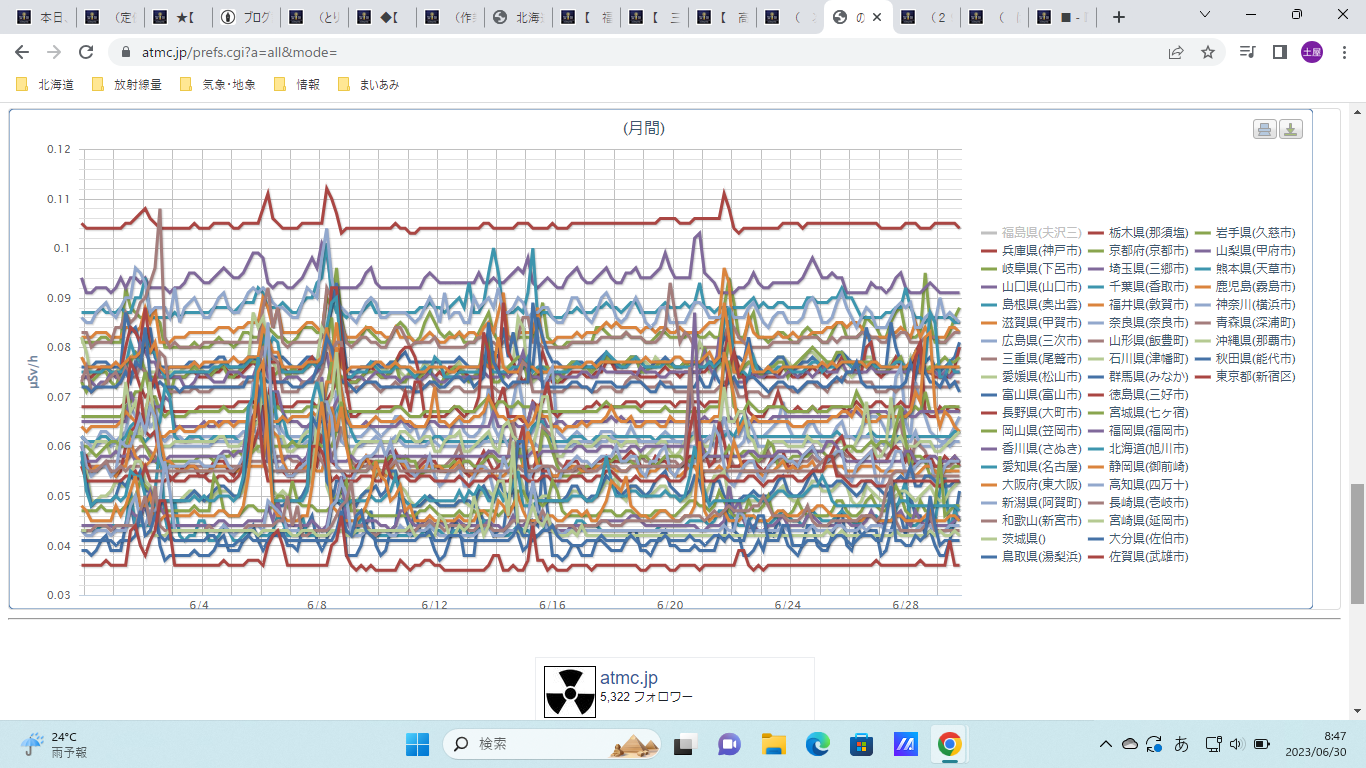Viewport: 1366px width, 768px height.
Task: Toggle the 佐賀県(武雄市) legend series
Action: coord(1137,556)
